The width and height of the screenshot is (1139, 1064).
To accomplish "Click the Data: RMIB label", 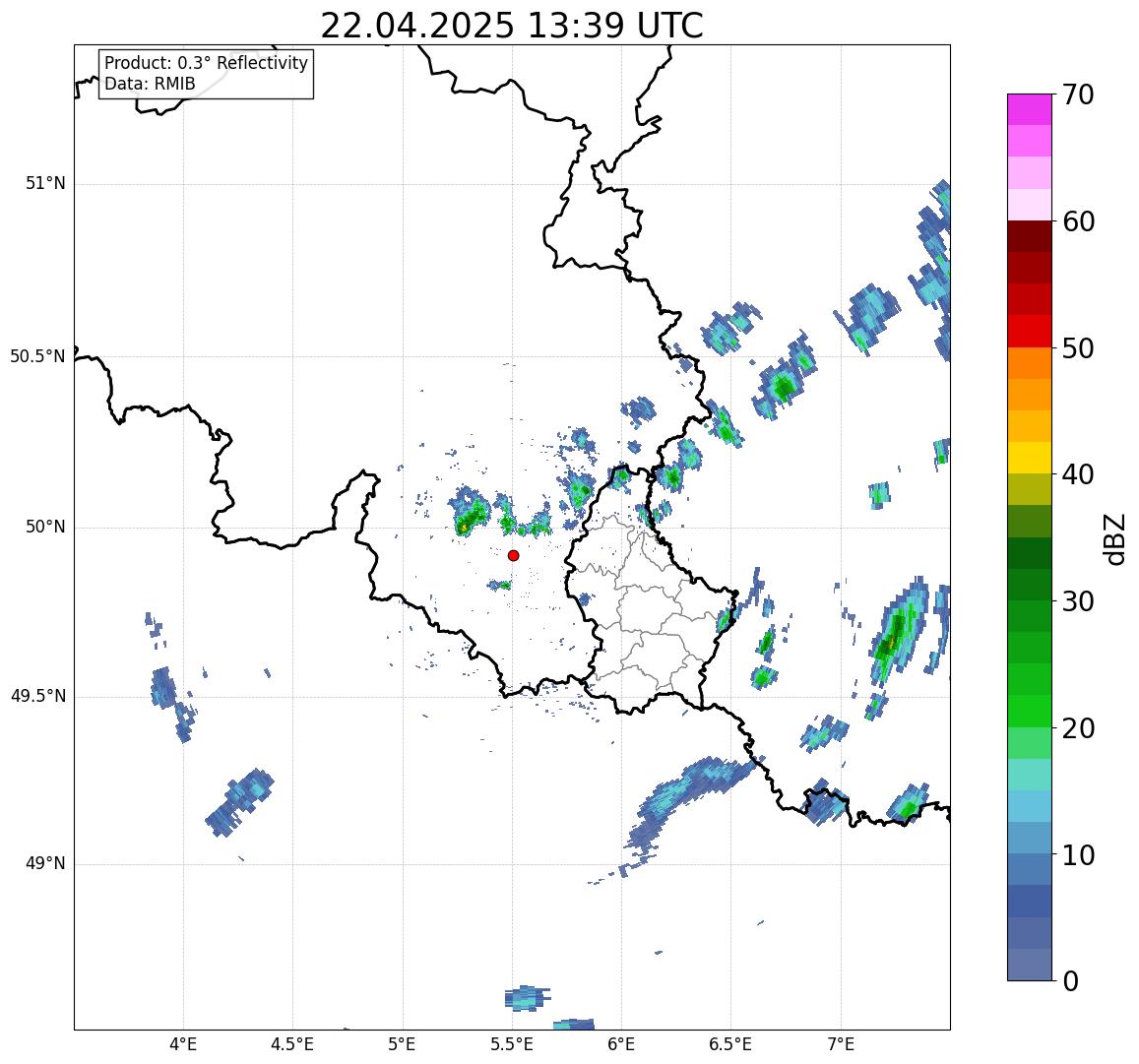I will 150,85.
